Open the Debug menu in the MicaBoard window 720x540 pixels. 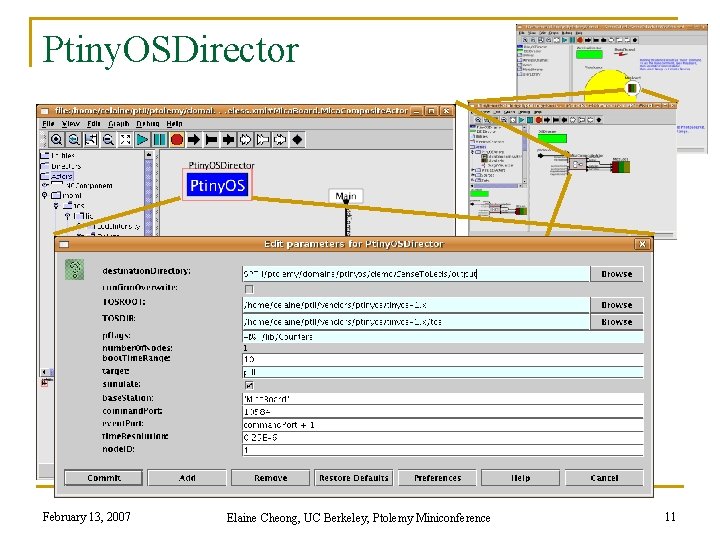148,124
